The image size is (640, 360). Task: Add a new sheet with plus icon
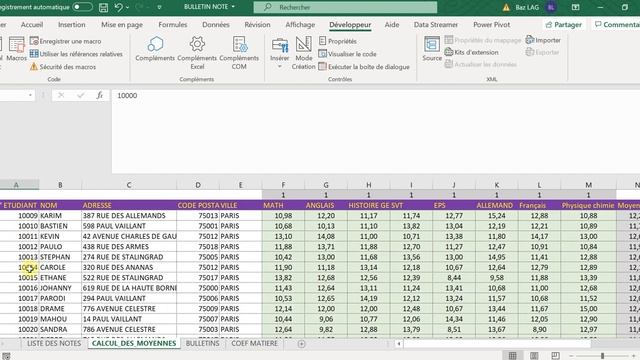pyautogui.click(x=301, y=344)
